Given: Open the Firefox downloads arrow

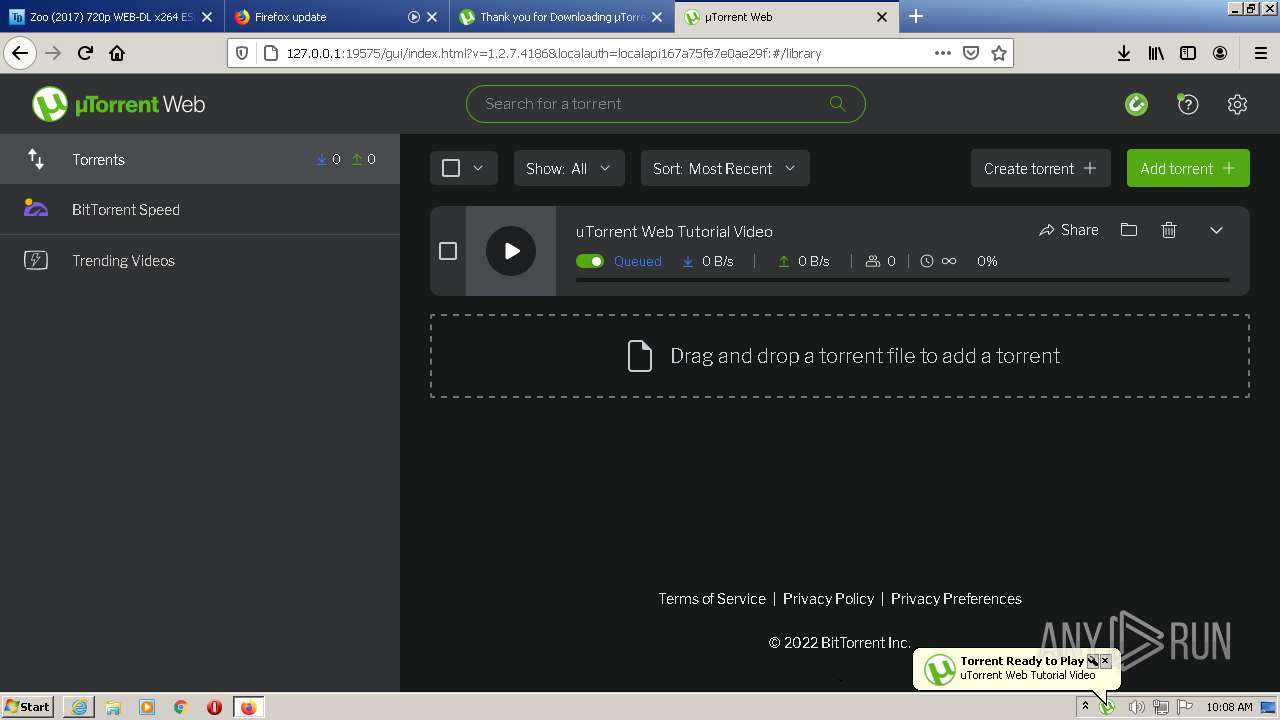Looking at the screenshot, I should [1124, 53].
